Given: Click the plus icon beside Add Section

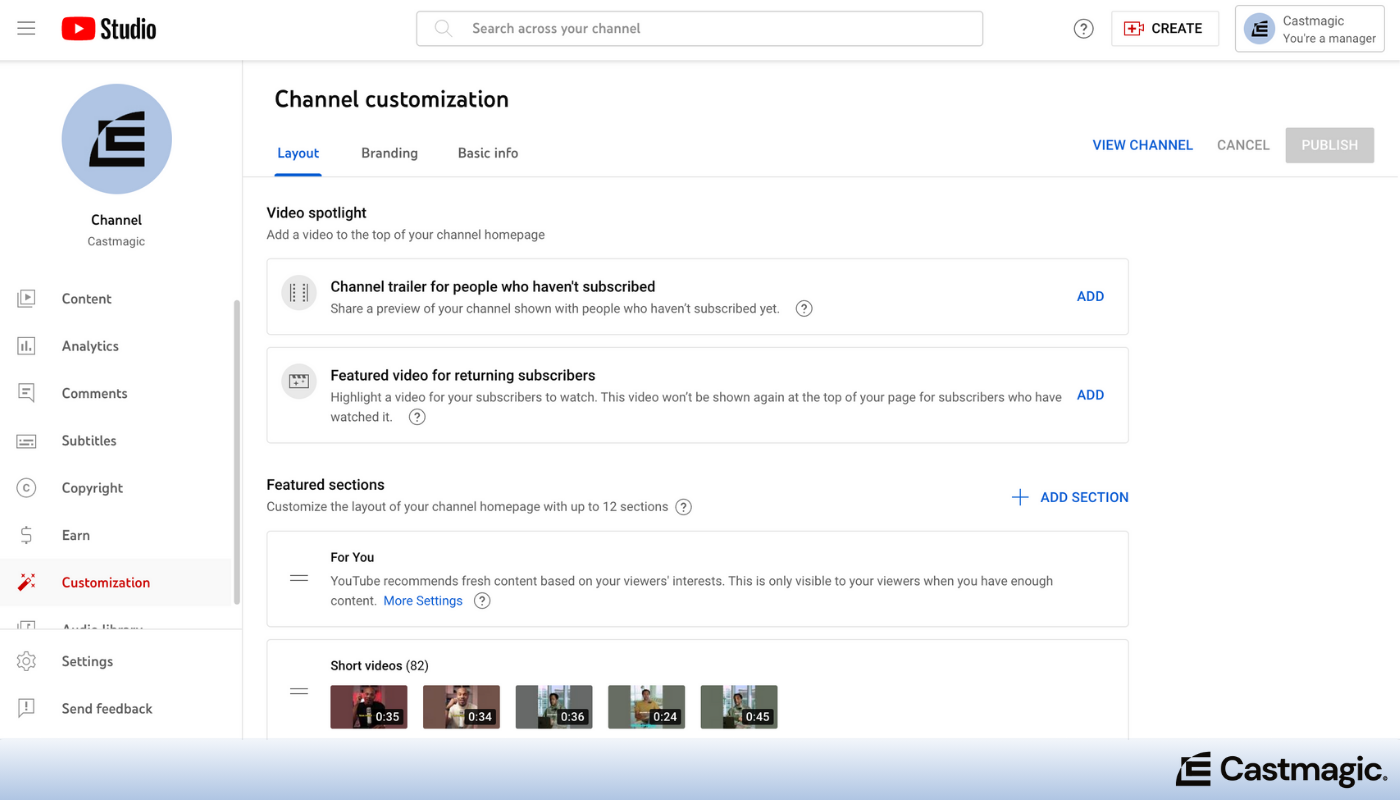Looking at the screenshot, I should 1020,497.
